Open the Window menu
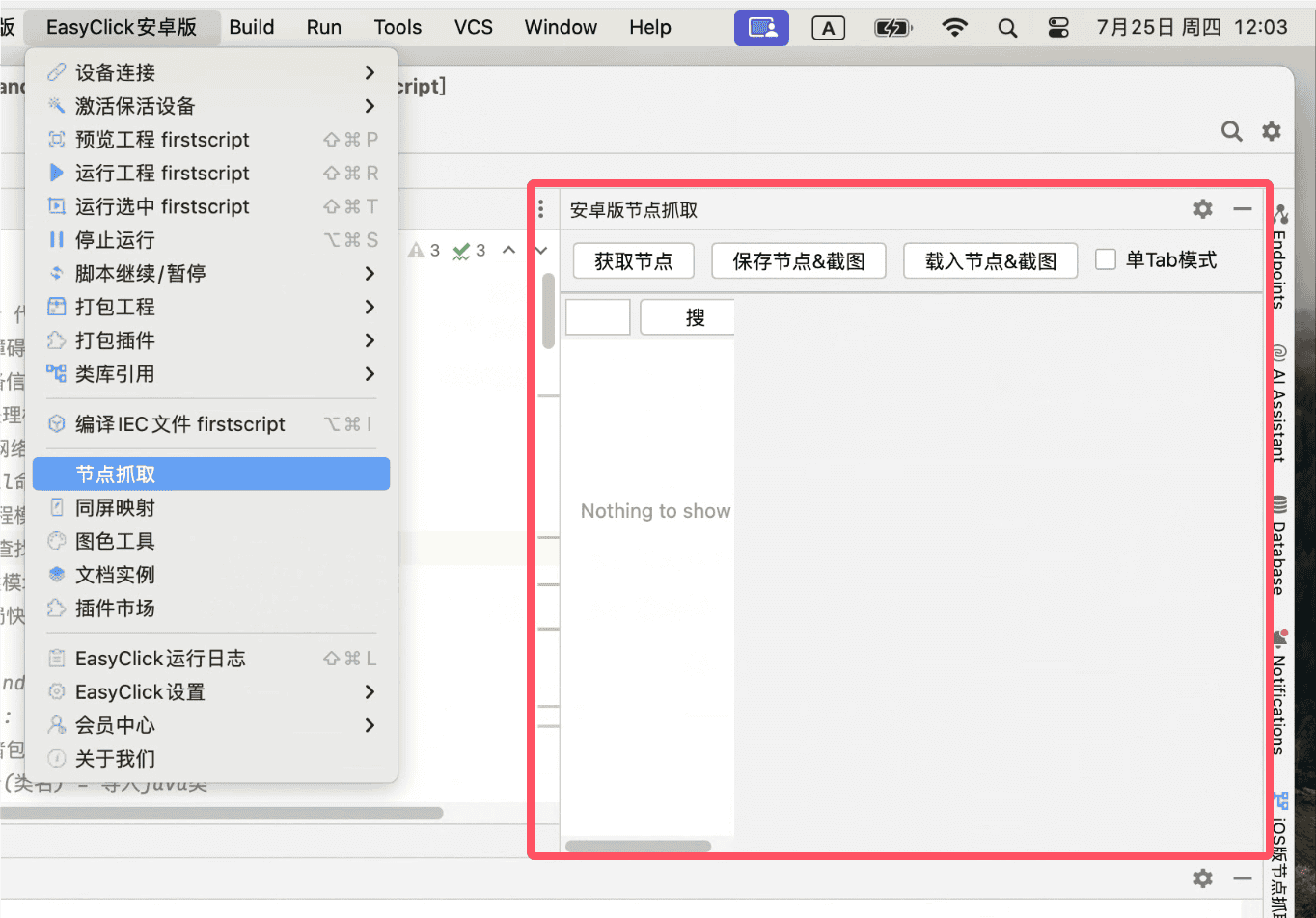 [562, 28]
